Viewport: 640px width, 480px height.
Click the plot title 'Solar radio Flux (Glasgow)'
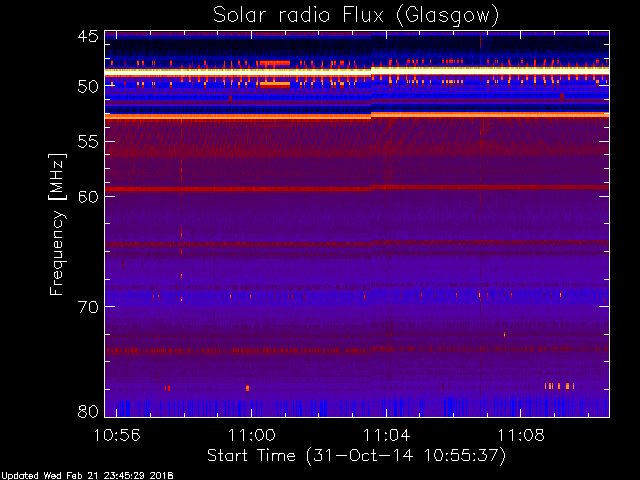click(x=356, y=16)
